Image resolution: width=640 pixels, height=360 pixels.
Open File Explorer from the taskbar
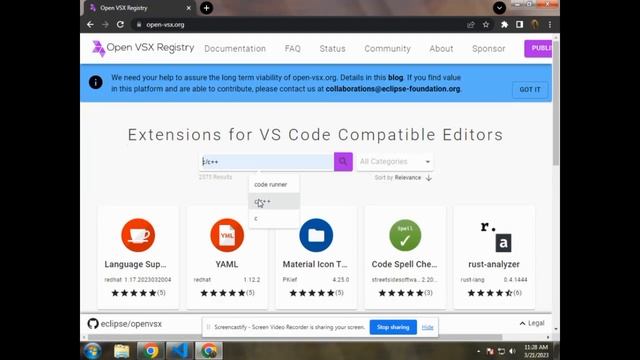coord(121,351)
